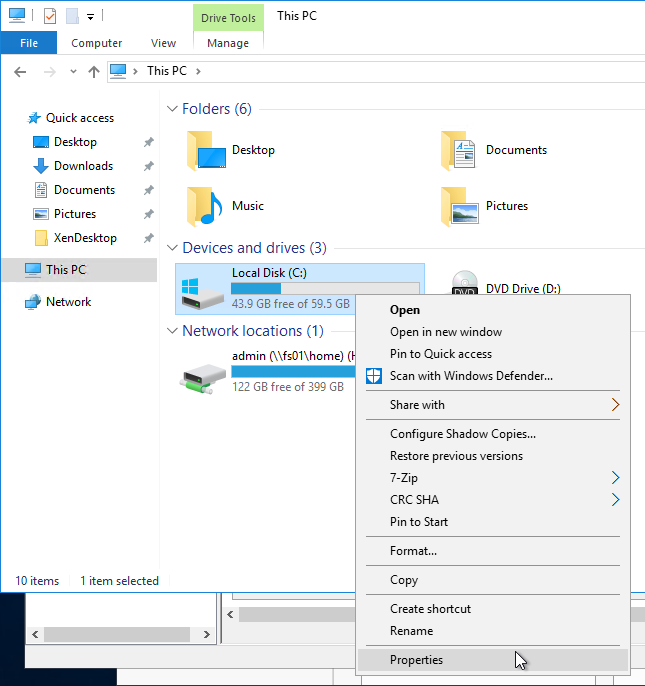Open the File ribbon tab

click(x=29, y=43)
